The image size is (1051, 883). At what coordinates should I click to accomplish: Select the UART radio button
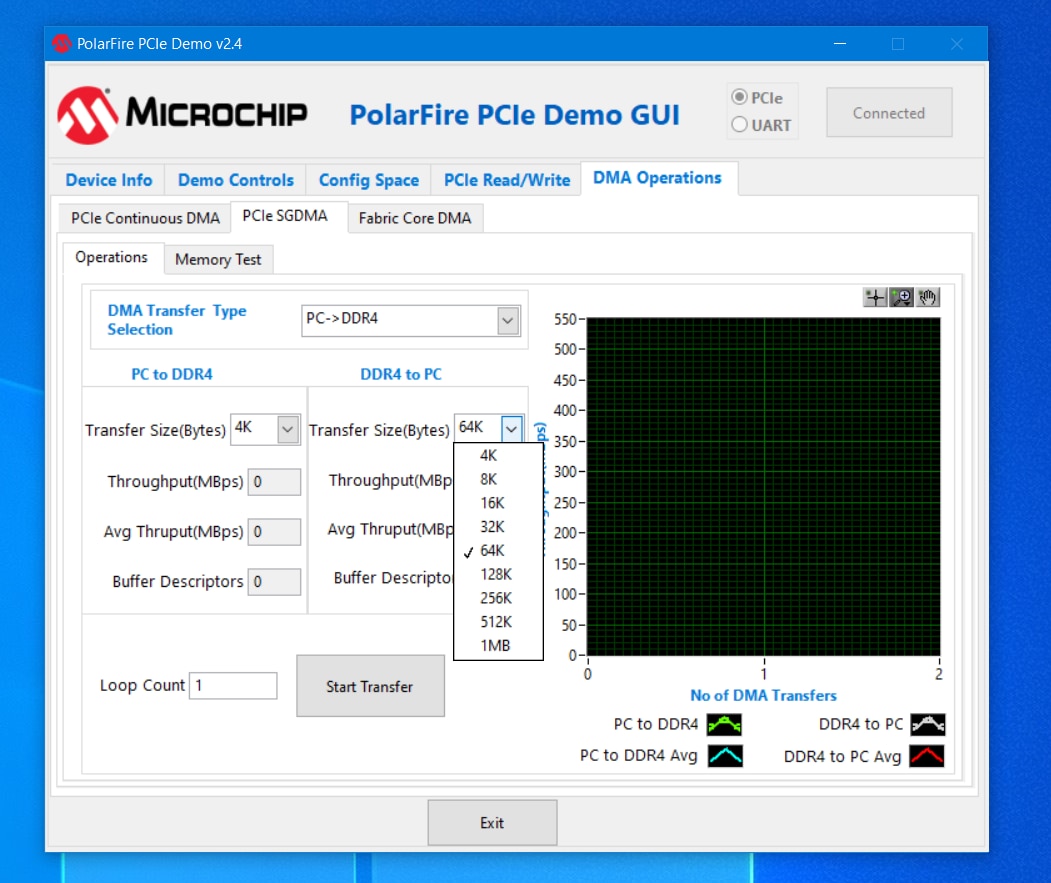point(739,125)
